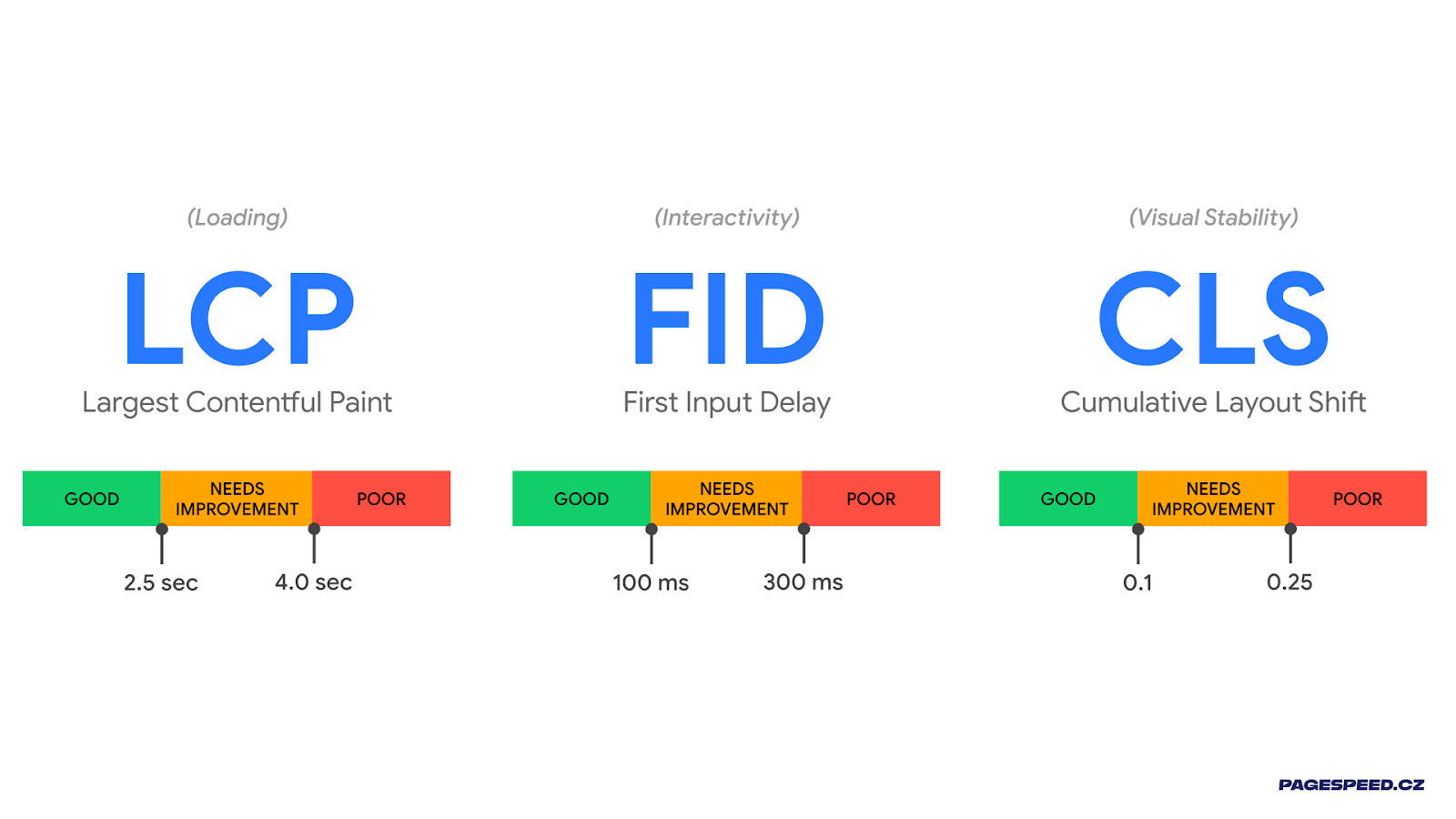
Task: Click the GOOD segment of the FID bar
Action: tap(581, 499)
